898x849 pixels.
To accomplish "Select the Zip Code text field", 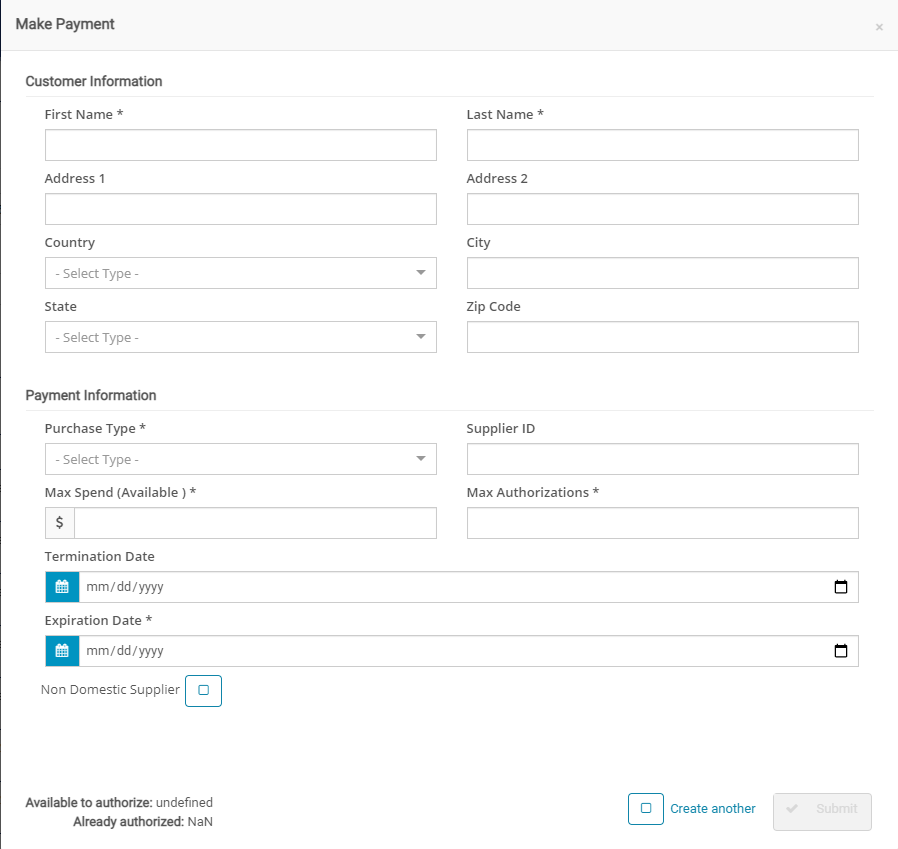I will tap(663, 337).
